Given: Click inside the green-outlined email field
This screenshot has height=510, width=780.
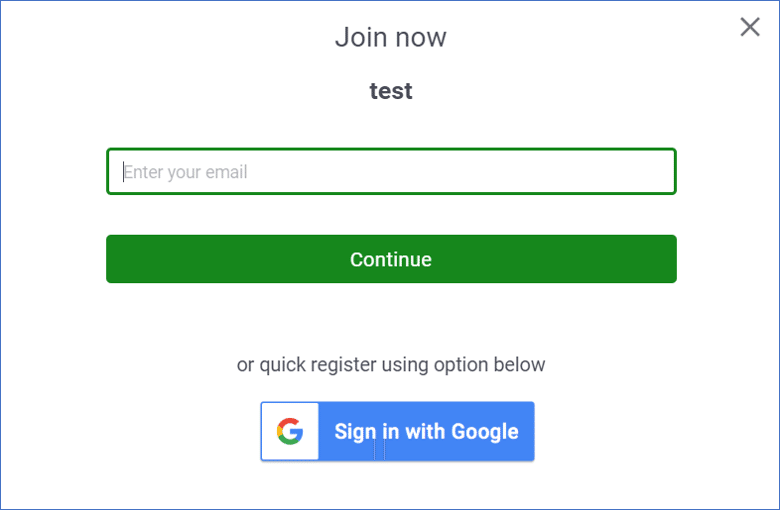Looking at the screenshot, I should tap(391, 172).
